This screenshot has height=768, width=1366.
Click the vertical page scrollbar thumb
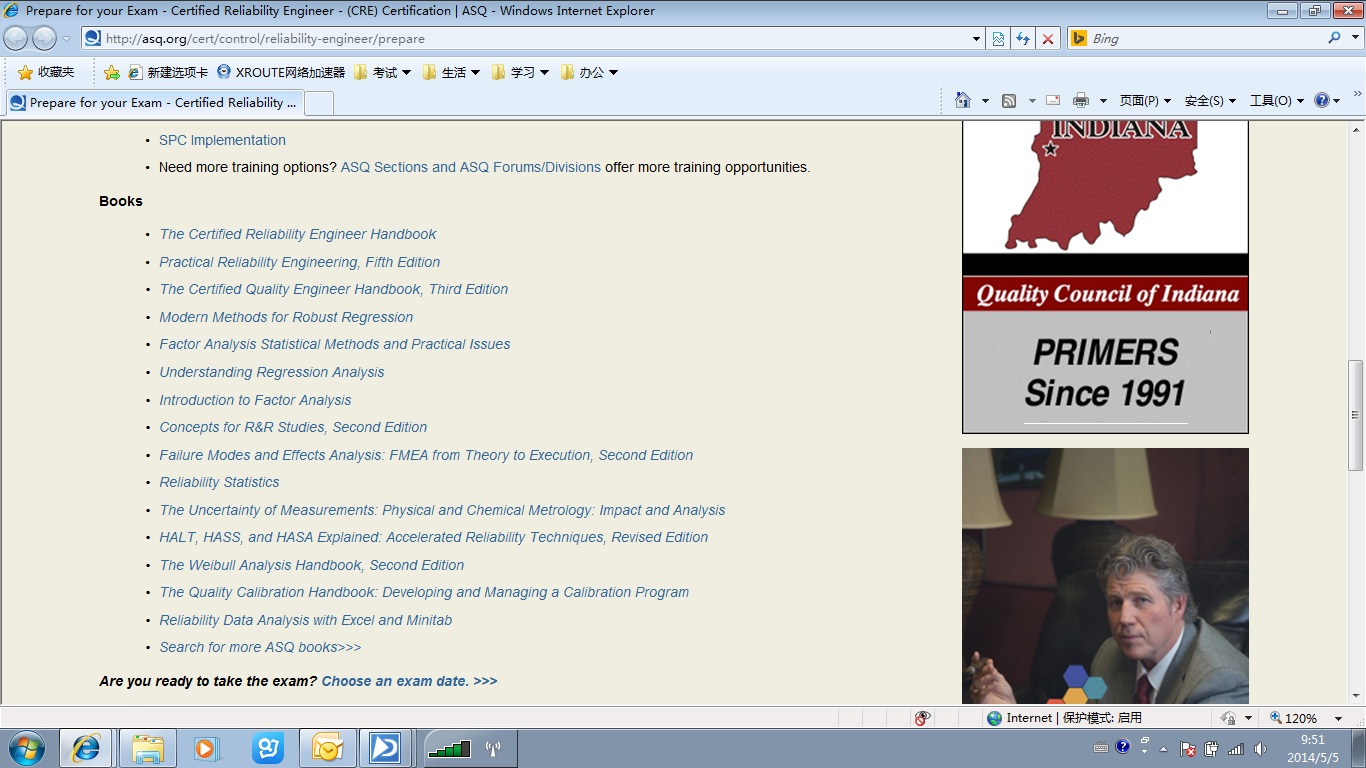[x=1356, y=415]
